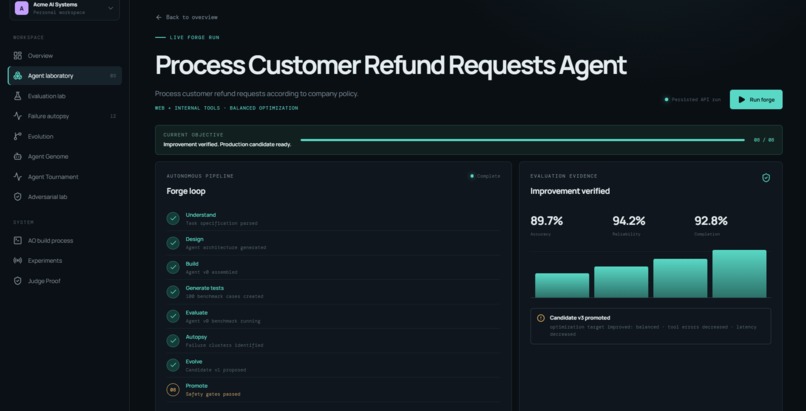Click the Improvement verified heading
The height and width of the screenshot is (411, 806).
pyautogui.click(x=570, y=191)
